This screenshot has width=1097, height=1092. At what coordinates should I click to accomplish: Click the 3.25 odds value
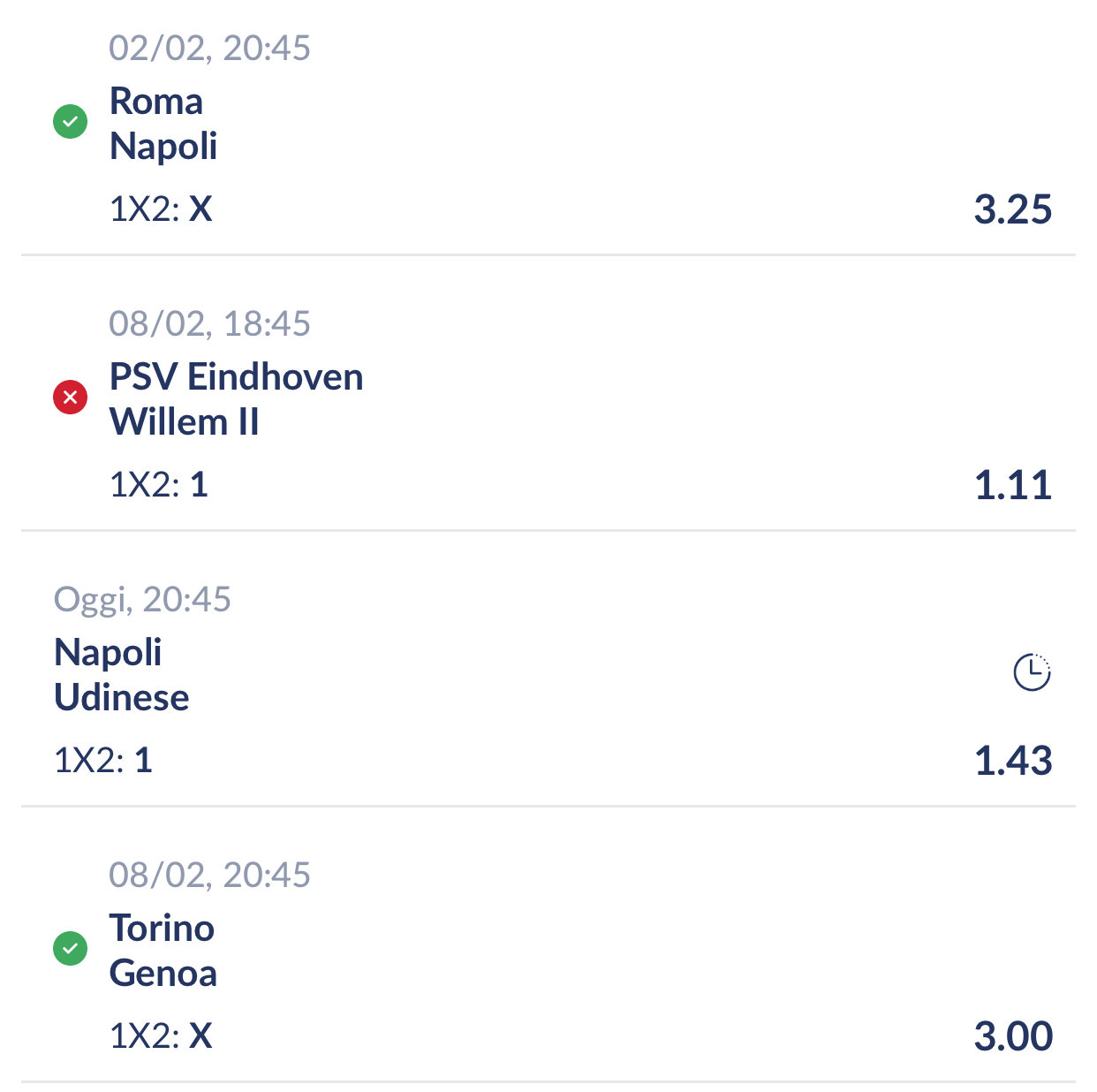click(x=1012, y=210)
